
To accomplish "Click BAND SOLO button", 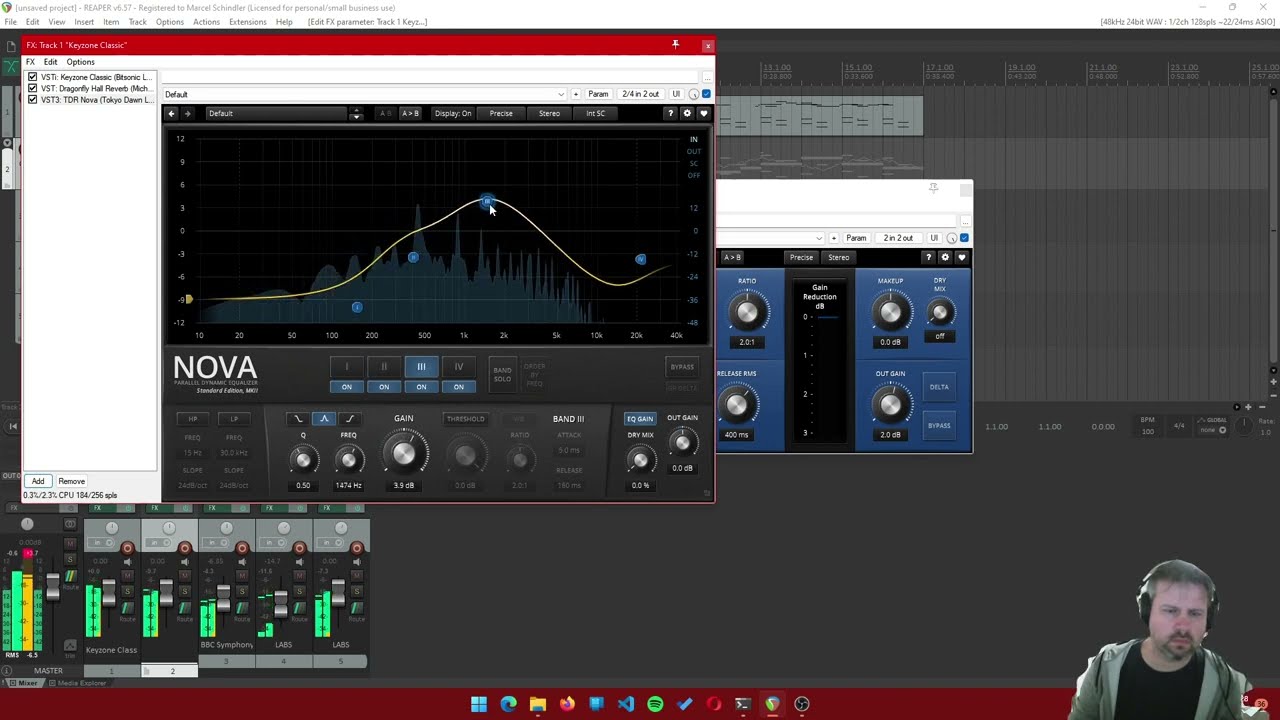I will coord(502,373).
